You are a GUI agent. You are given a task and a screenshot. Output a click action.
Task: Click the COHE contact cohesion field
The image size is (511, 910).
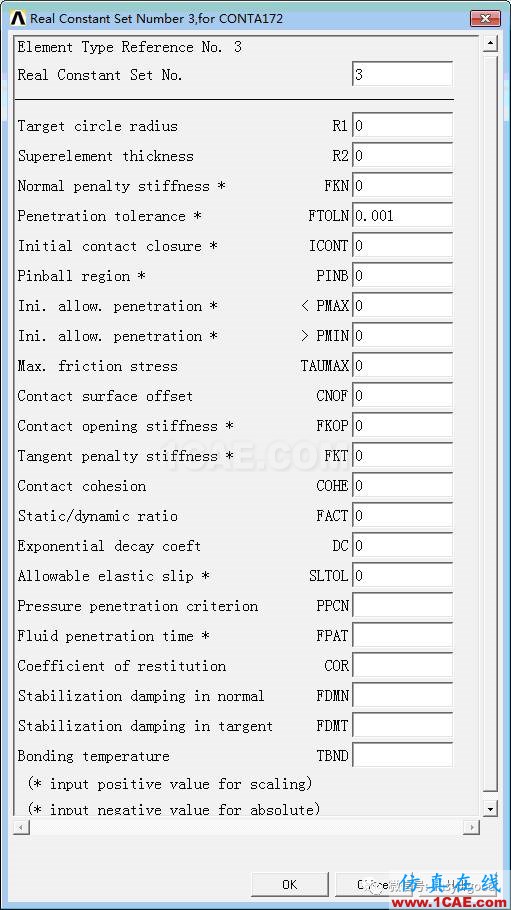point(402,486)
